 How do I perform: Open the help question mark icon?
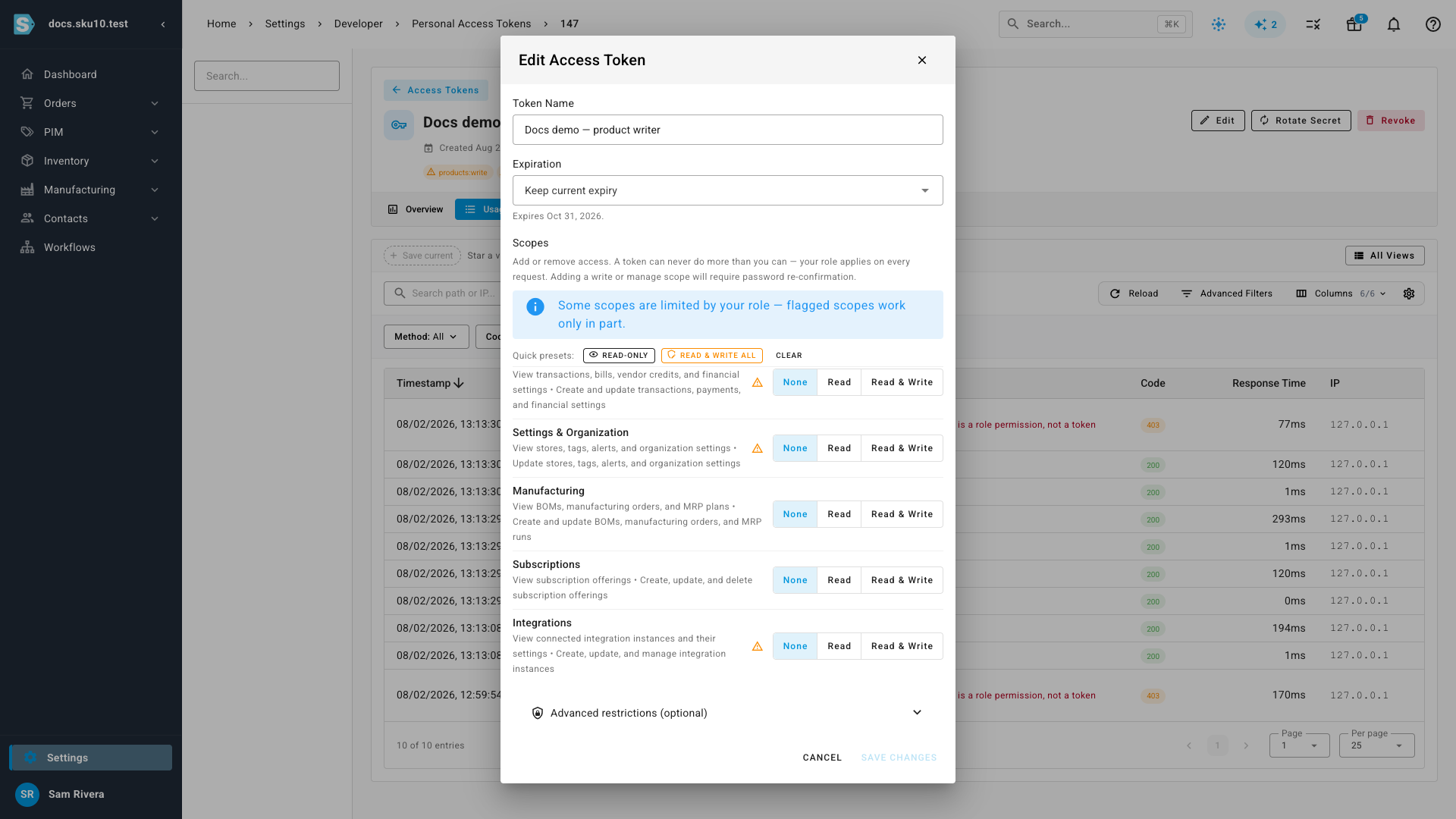1432,24
